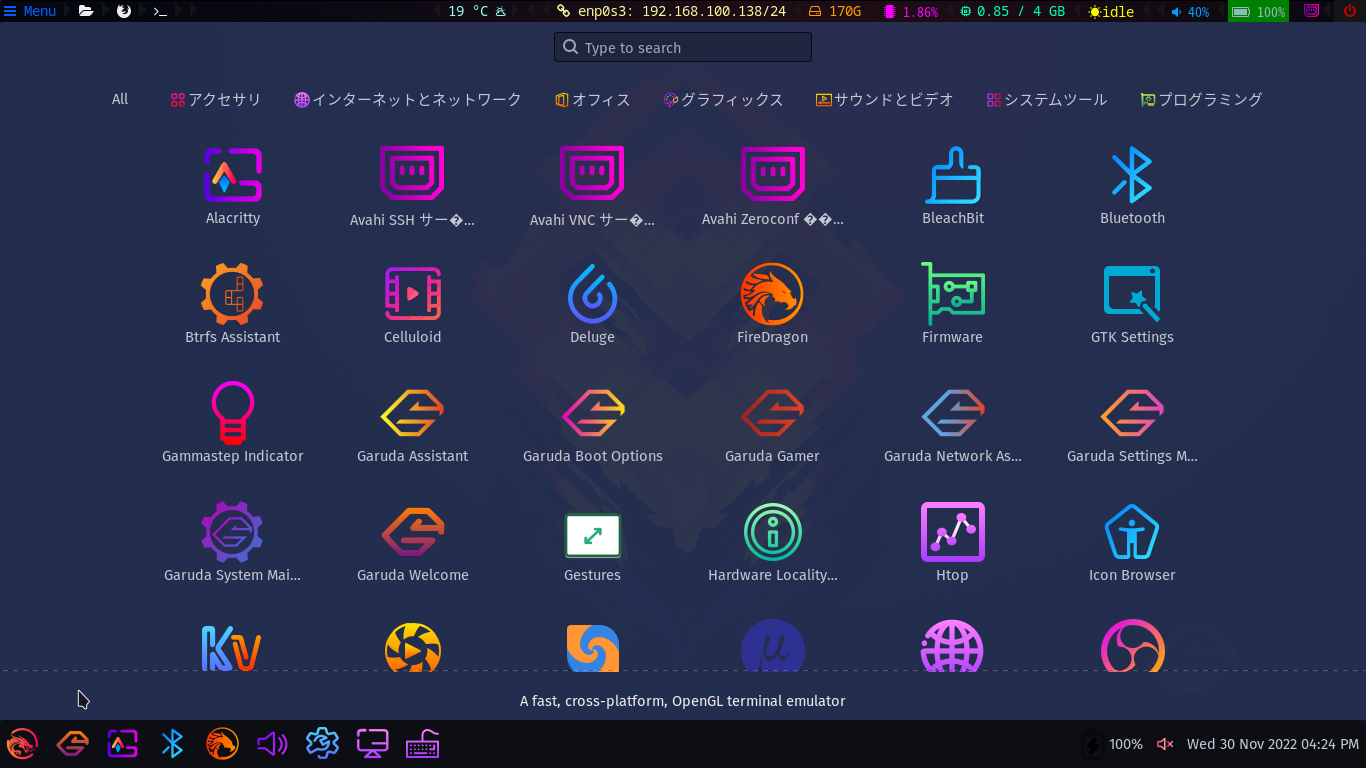Launch Alacritty from the bottom dock

pyautogui.click(x=122, y=744)
